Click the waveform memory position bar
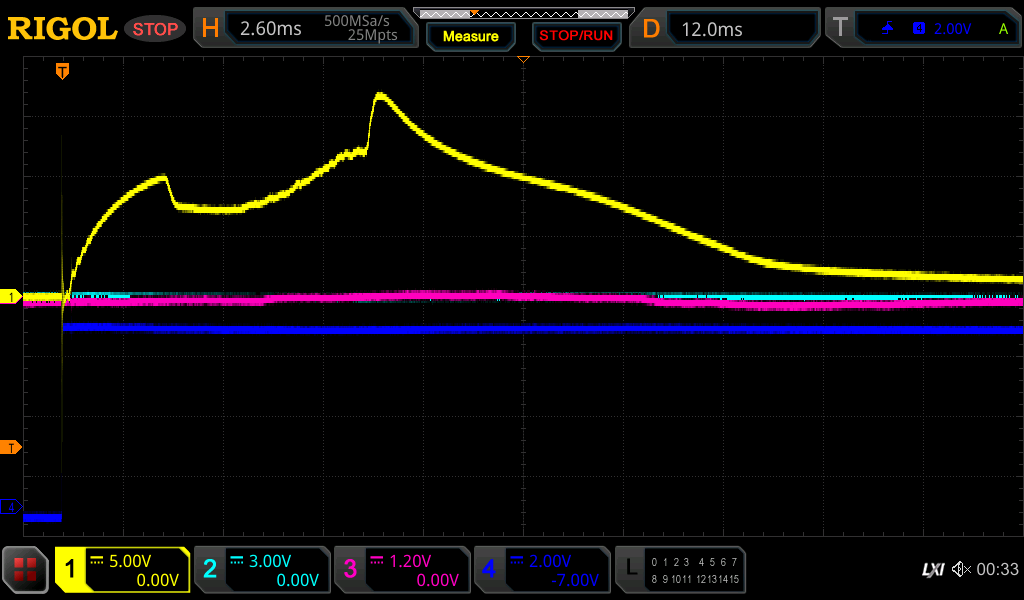The width and height of the screenshot is (1024, 600). pos(522,13)
